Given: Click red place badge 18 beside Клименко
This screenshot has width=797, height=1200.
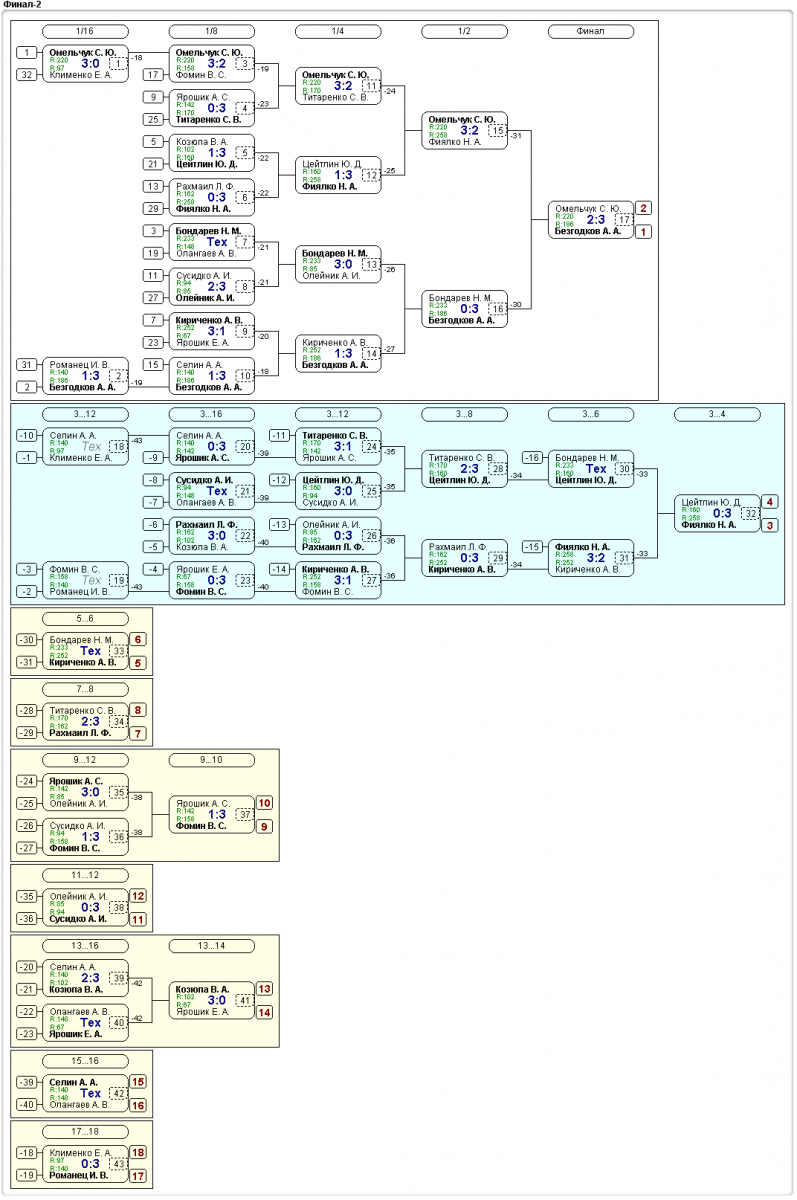Looking at the screenshot, I should (x=139, y=1152).
